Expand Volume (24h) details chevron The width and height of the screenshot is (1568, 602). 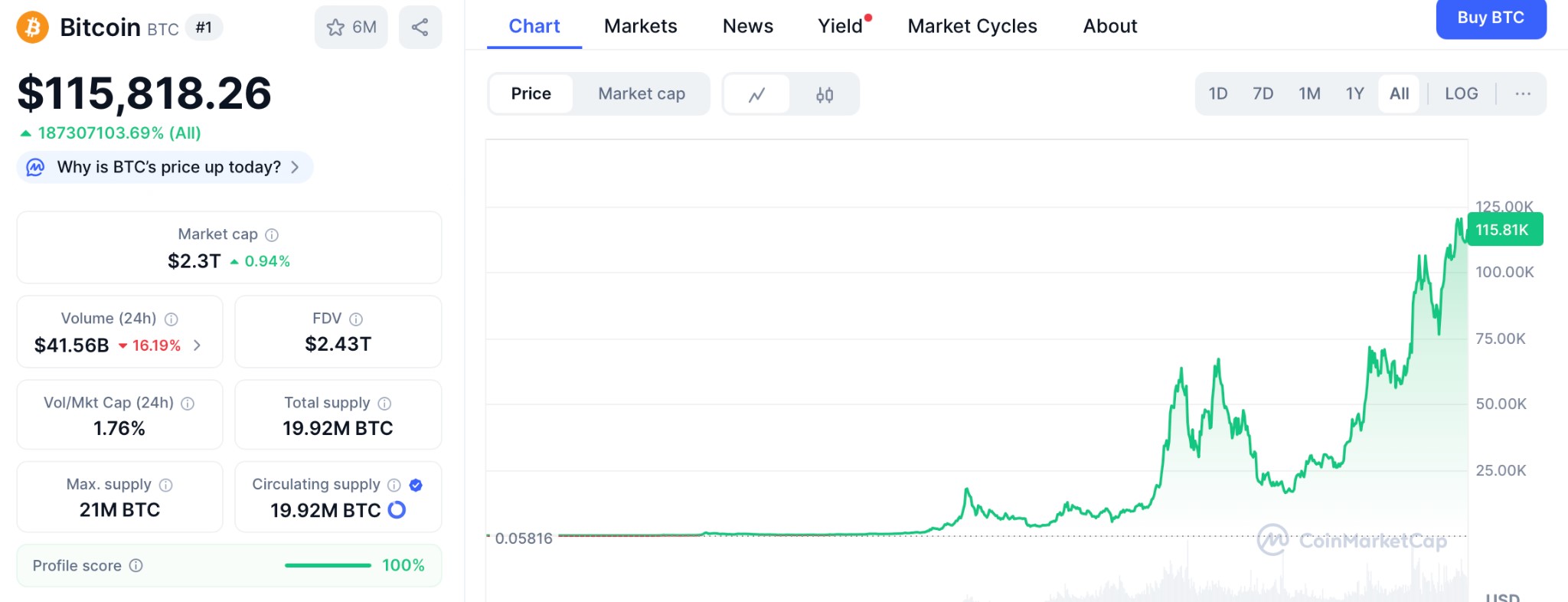point(198,345)
